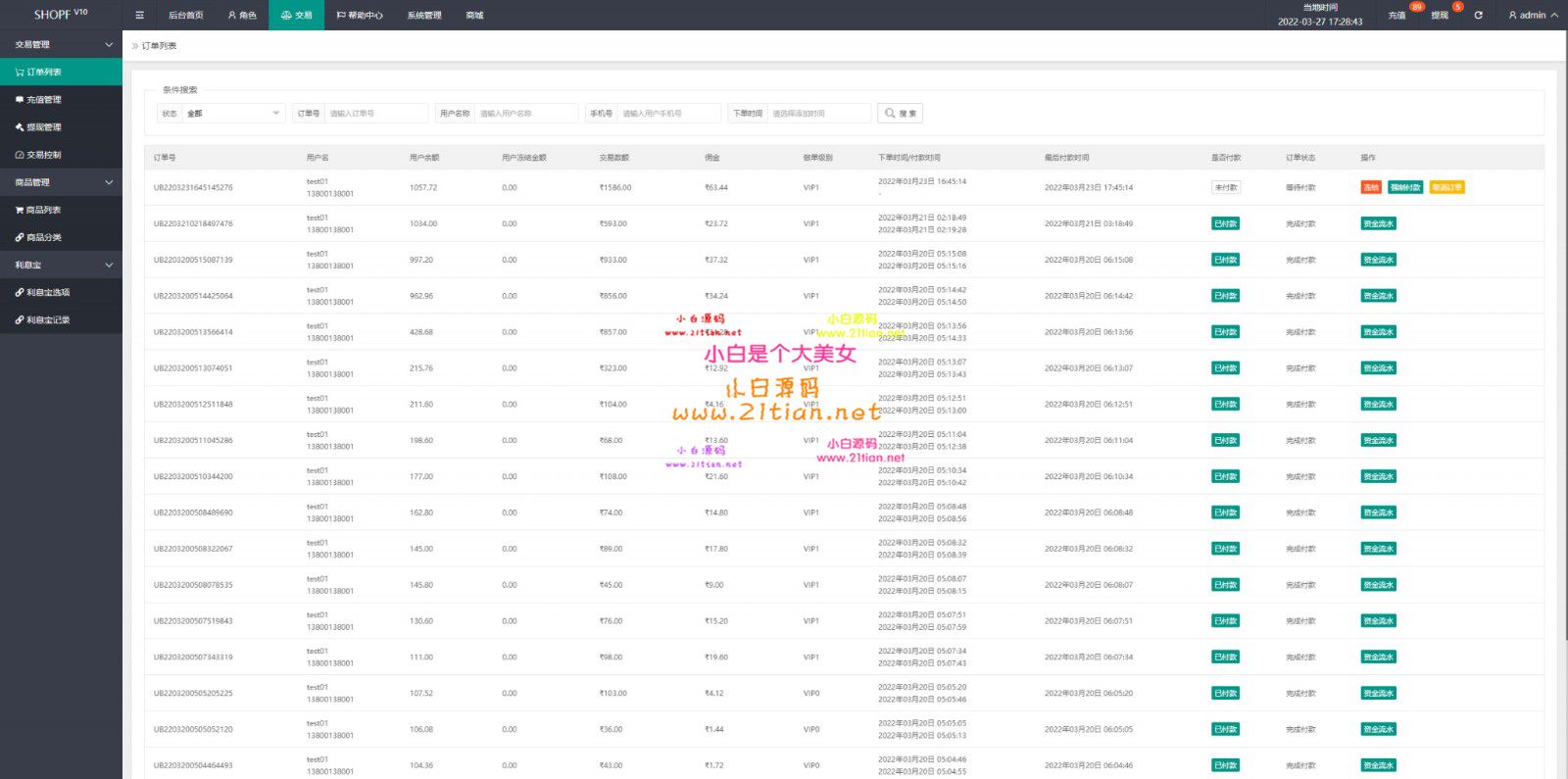Click the green 强制付款 button

[1405, 187]
